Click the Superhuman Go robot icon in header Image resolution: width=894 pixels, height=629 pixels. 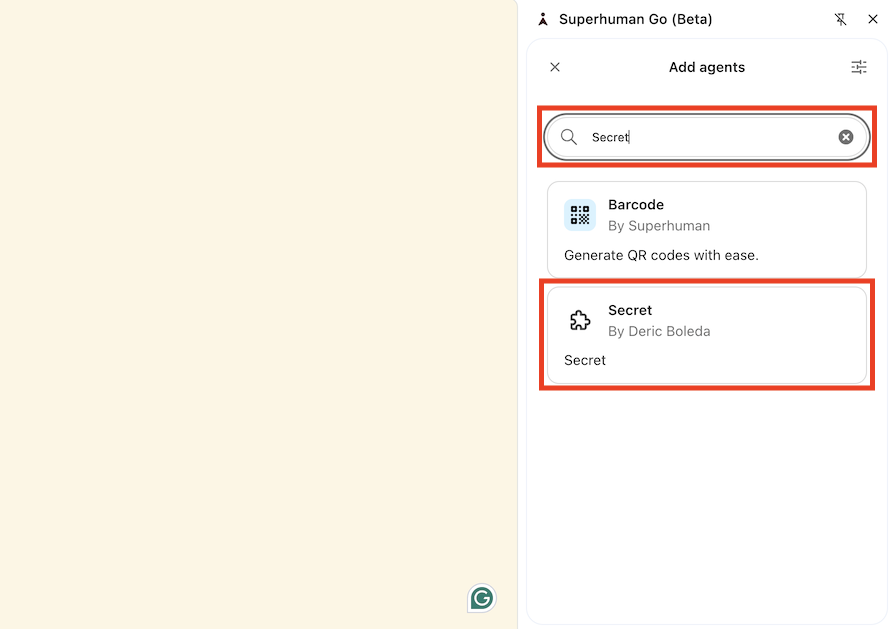coord(542,18)
